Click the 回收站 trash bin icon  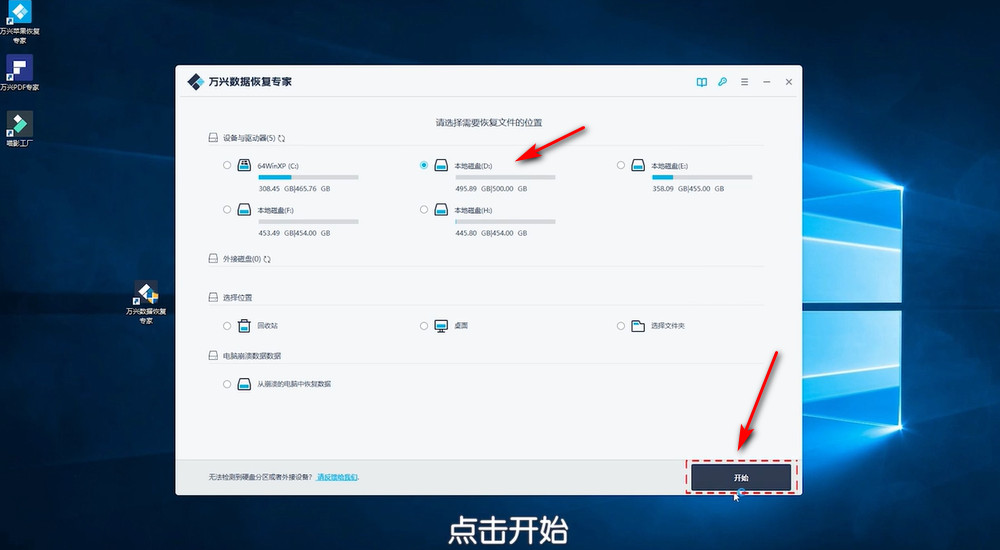click(244, 325)
